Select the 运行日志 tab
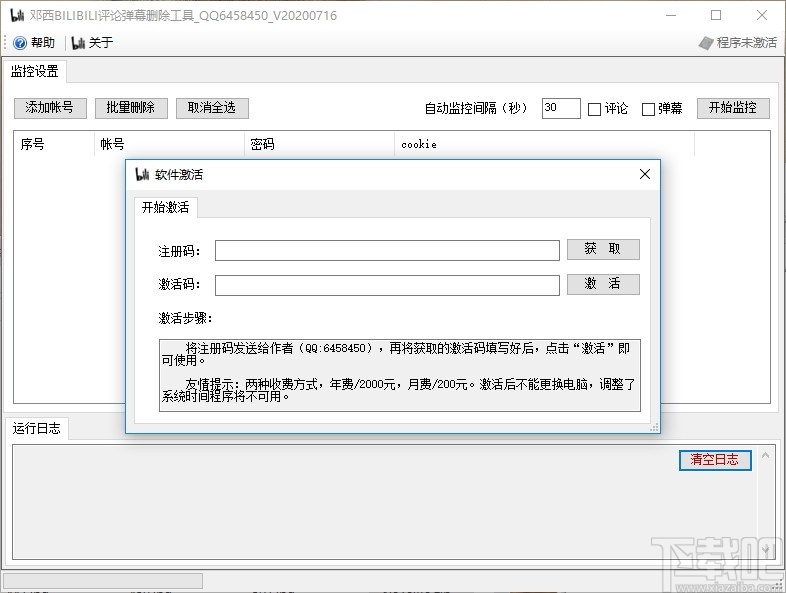 click(x=36, y=428)
